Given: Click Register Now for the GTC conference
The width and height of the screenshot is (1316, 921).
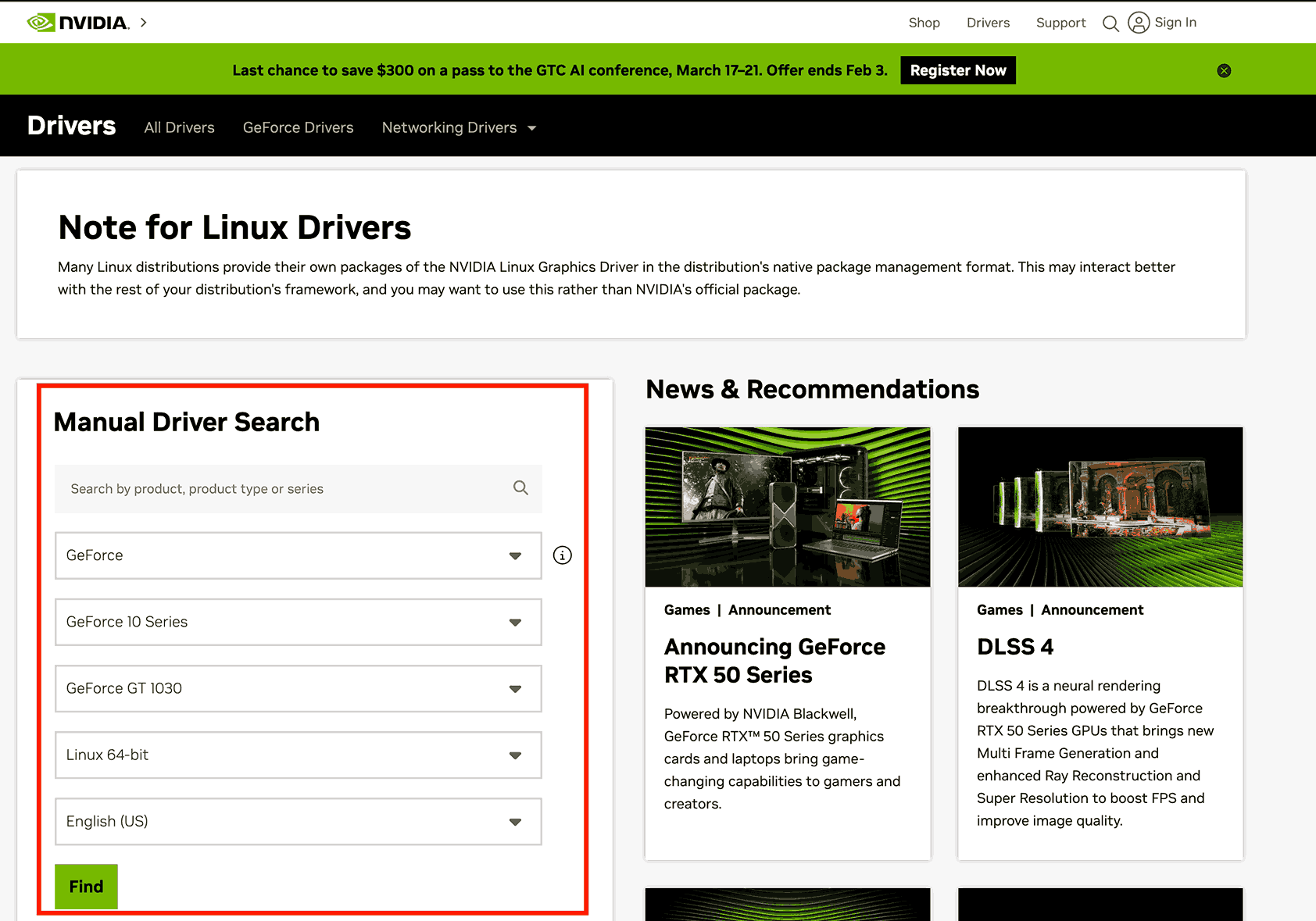Looking at the screenshot, I should (957, 70).
